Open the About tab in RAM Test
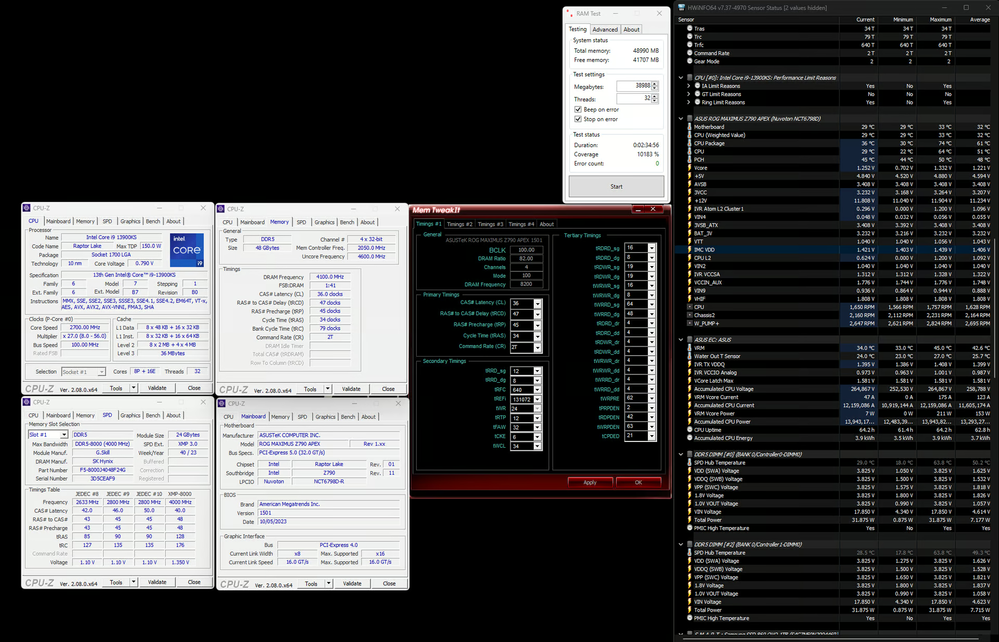The image size is (999, 642). [631, 29]
